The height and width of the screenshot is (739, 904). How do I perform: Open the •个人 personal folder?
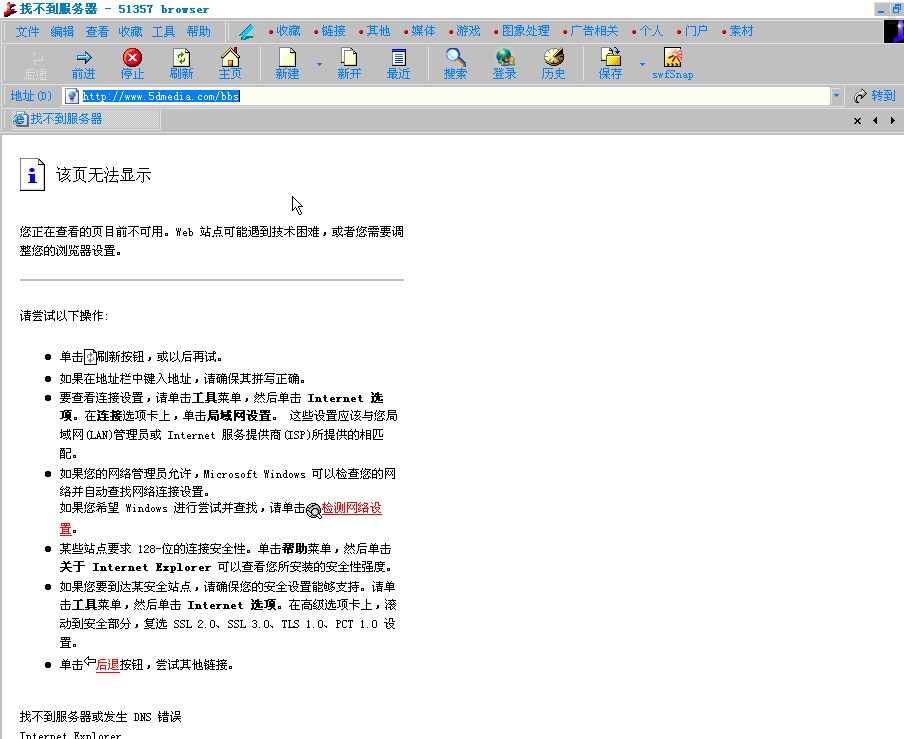[647, 31]
